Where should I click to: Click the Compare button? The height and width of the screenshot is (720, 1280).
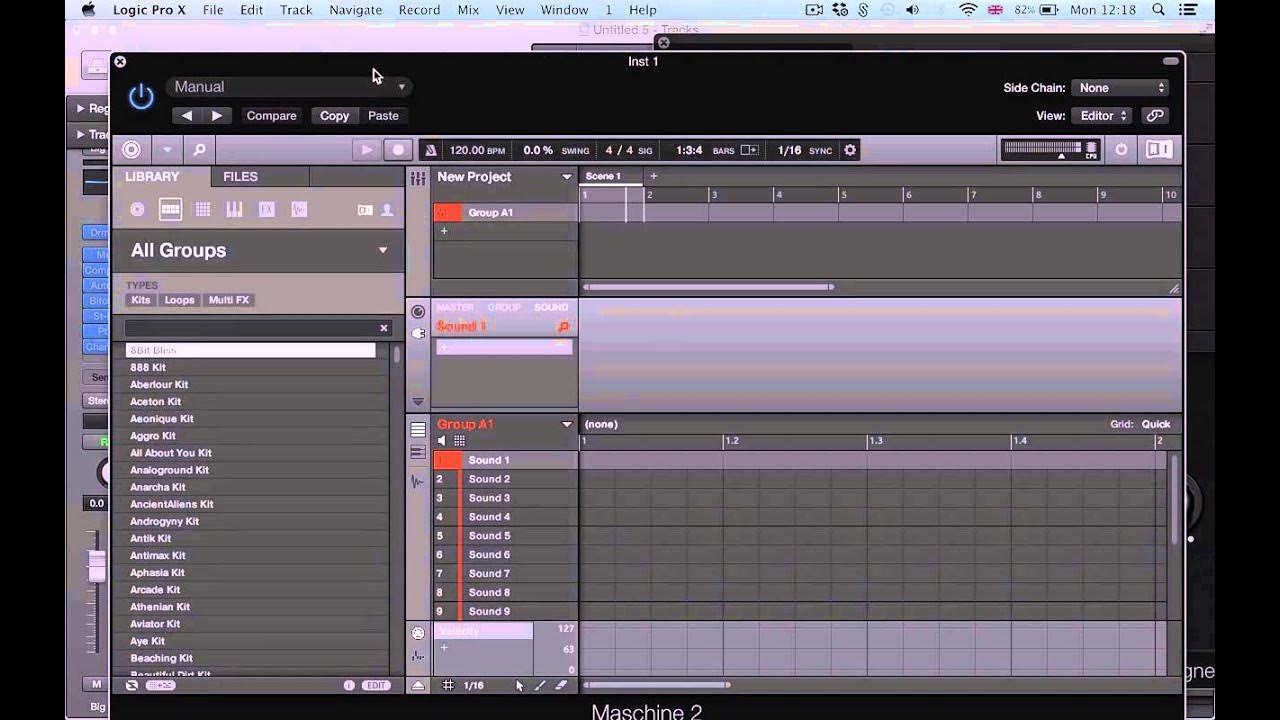(x=272, y=116)
